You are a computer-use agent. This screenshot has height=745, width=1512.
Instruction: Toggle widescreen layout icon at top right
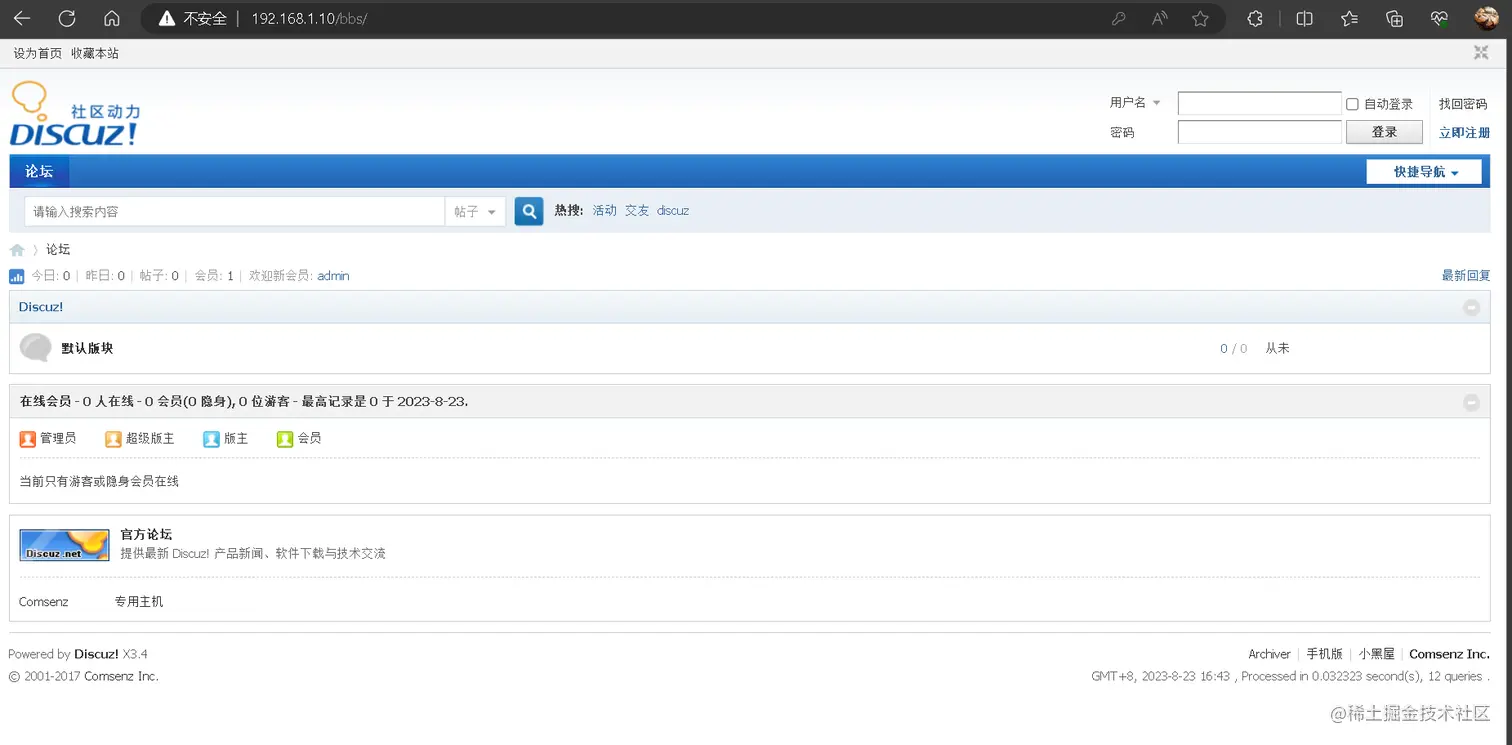[1481, 53]
